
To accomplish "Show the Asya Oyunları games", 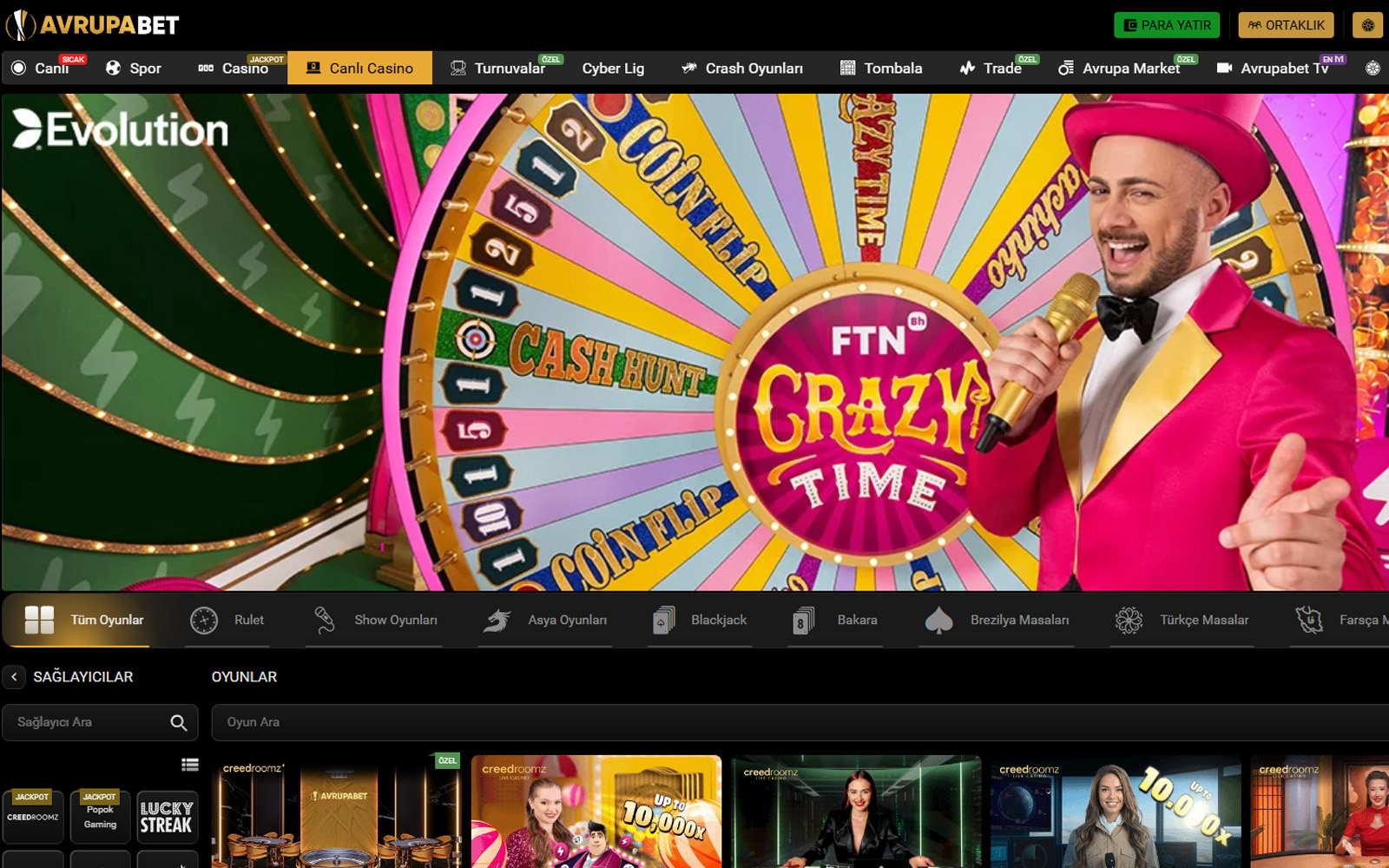I will coord(546,620).
